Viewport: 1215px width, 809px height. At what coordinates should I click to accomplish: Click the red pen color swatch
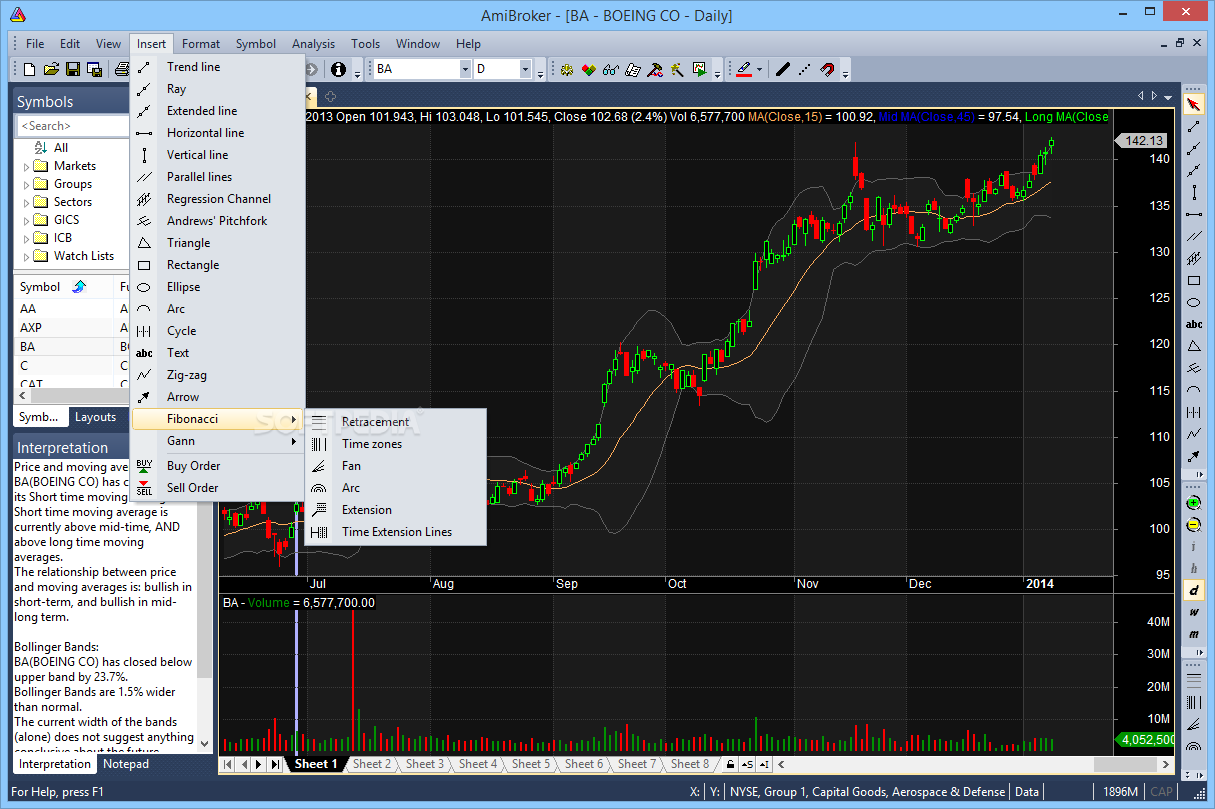pos(743,69)
